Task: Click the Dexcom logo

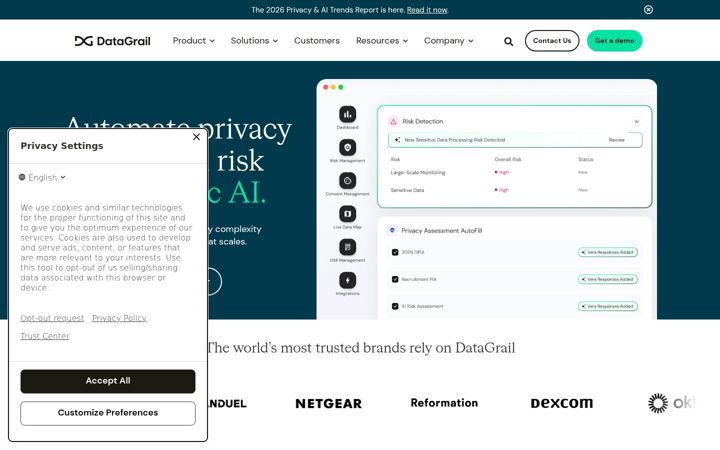Action: click(562, 403)
